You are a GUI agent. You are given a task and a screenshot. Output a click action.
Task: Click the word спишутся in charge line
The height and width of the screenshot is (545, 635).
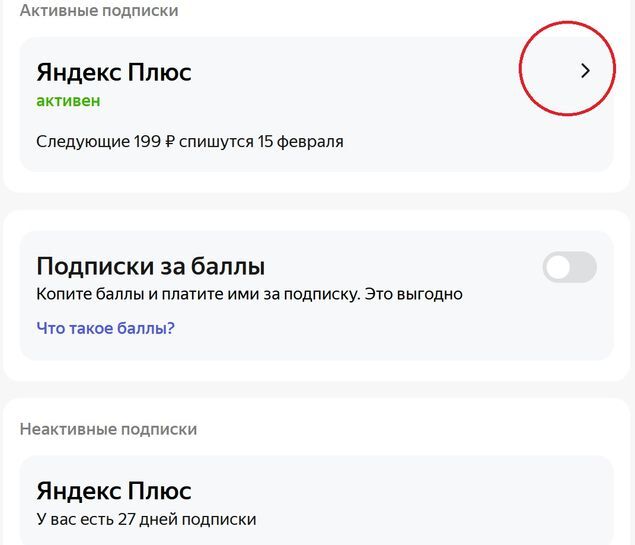[x=216, y=141]
